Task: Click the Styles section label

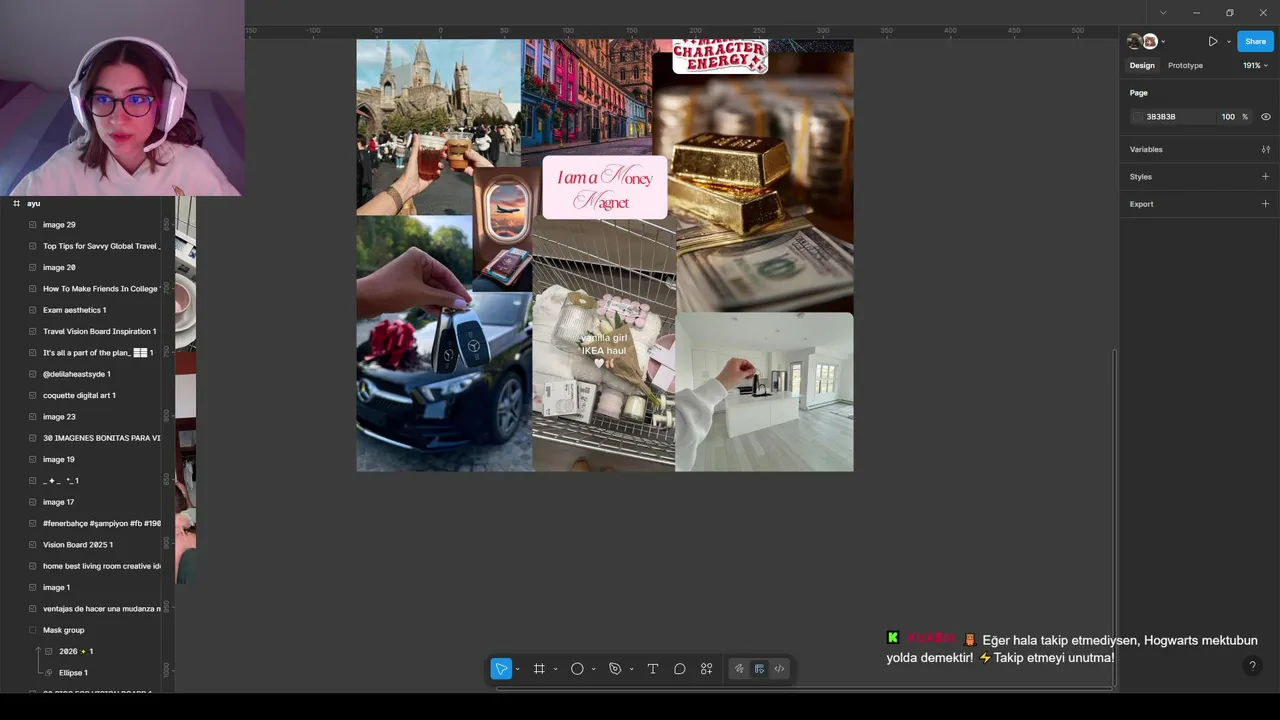Action: coord(1141,177)
